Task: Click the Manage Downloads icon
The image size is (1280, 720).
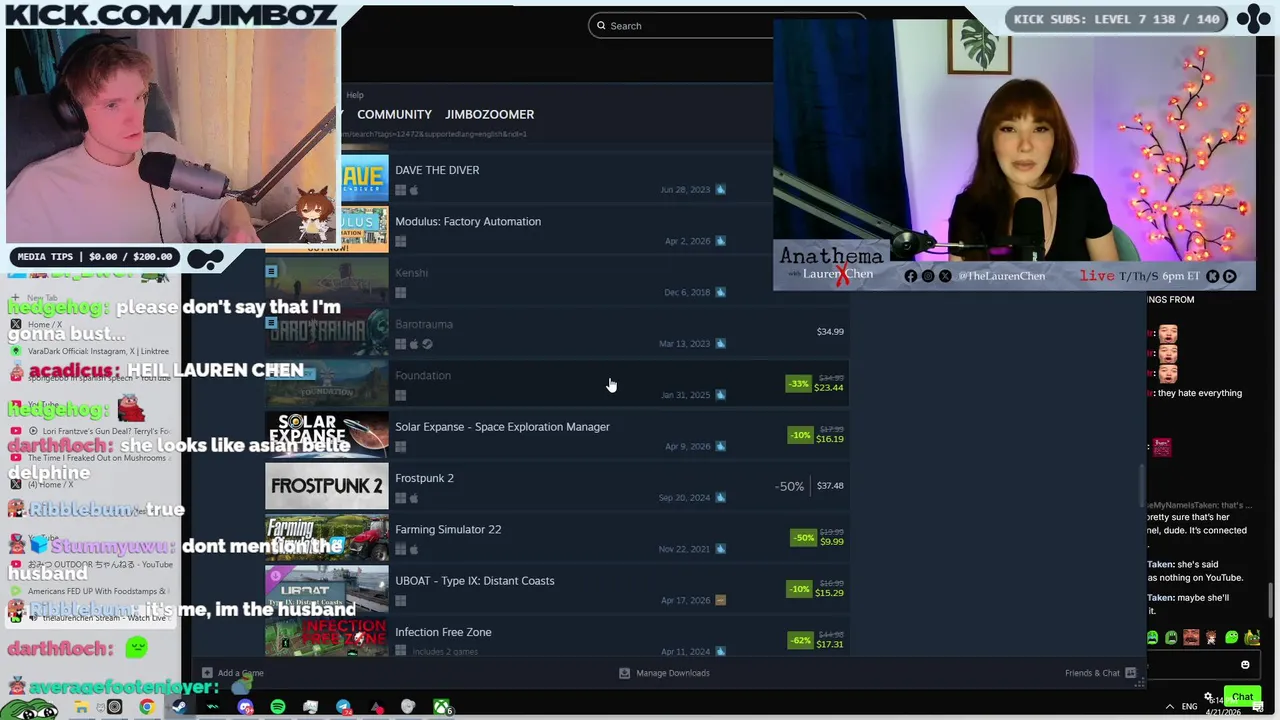Action: click(x=624, y=673)
